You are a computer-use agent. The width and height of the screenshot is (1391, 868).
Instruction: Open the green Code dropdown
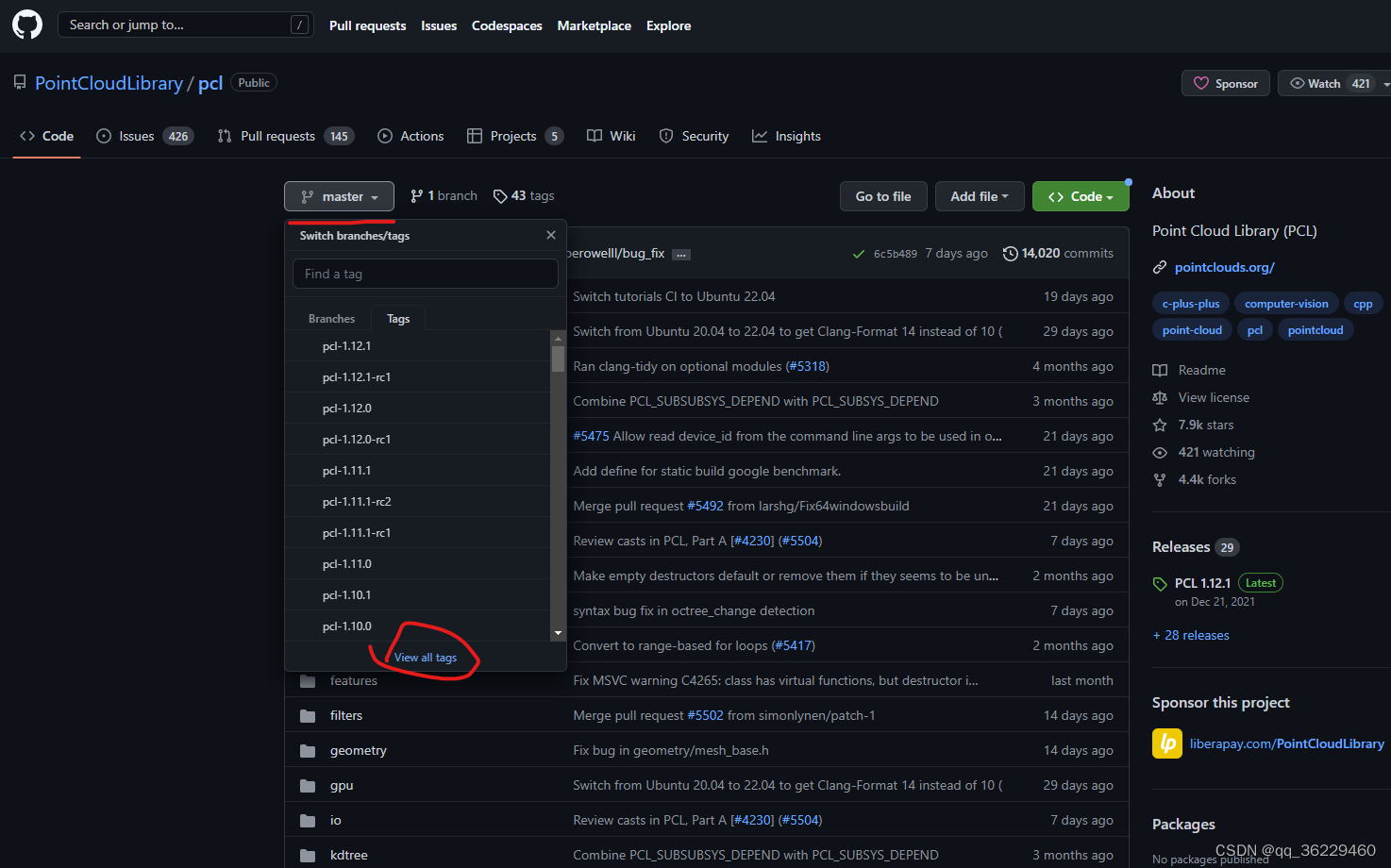(x=1081, y=196)
